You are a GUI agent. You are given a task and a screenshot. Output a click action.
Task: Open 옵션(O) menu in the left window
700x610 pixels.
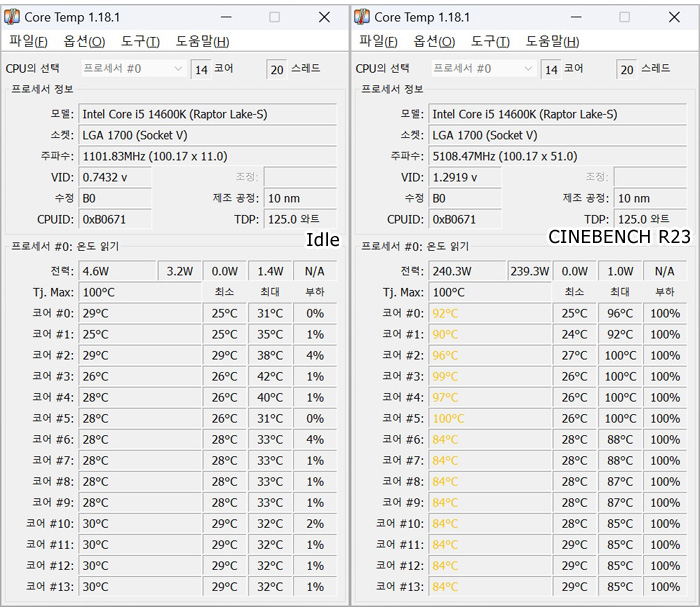tap(84, 42)
